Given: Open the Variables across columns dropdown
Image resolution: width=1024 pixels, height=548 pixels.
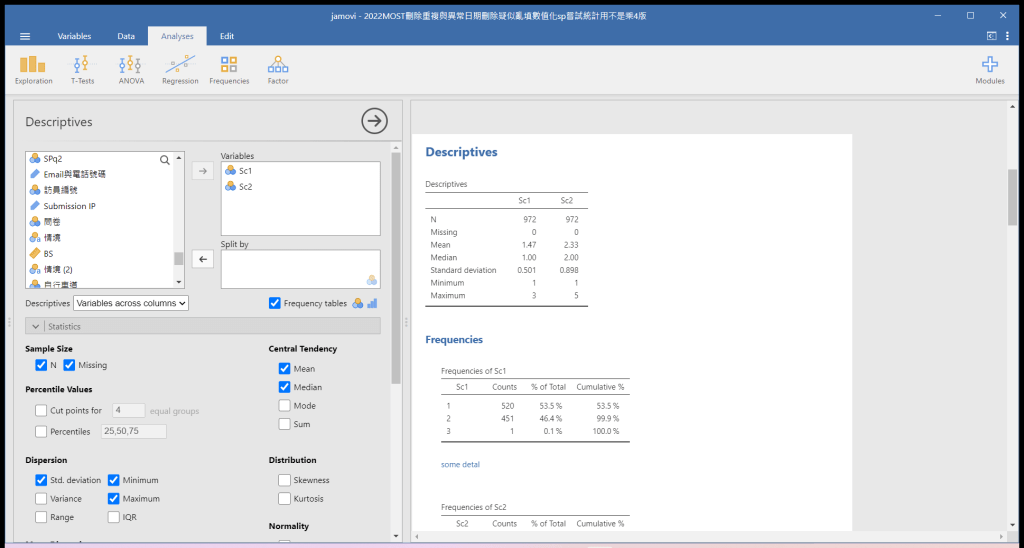Looking at the screenshot, I should [131, 303].
